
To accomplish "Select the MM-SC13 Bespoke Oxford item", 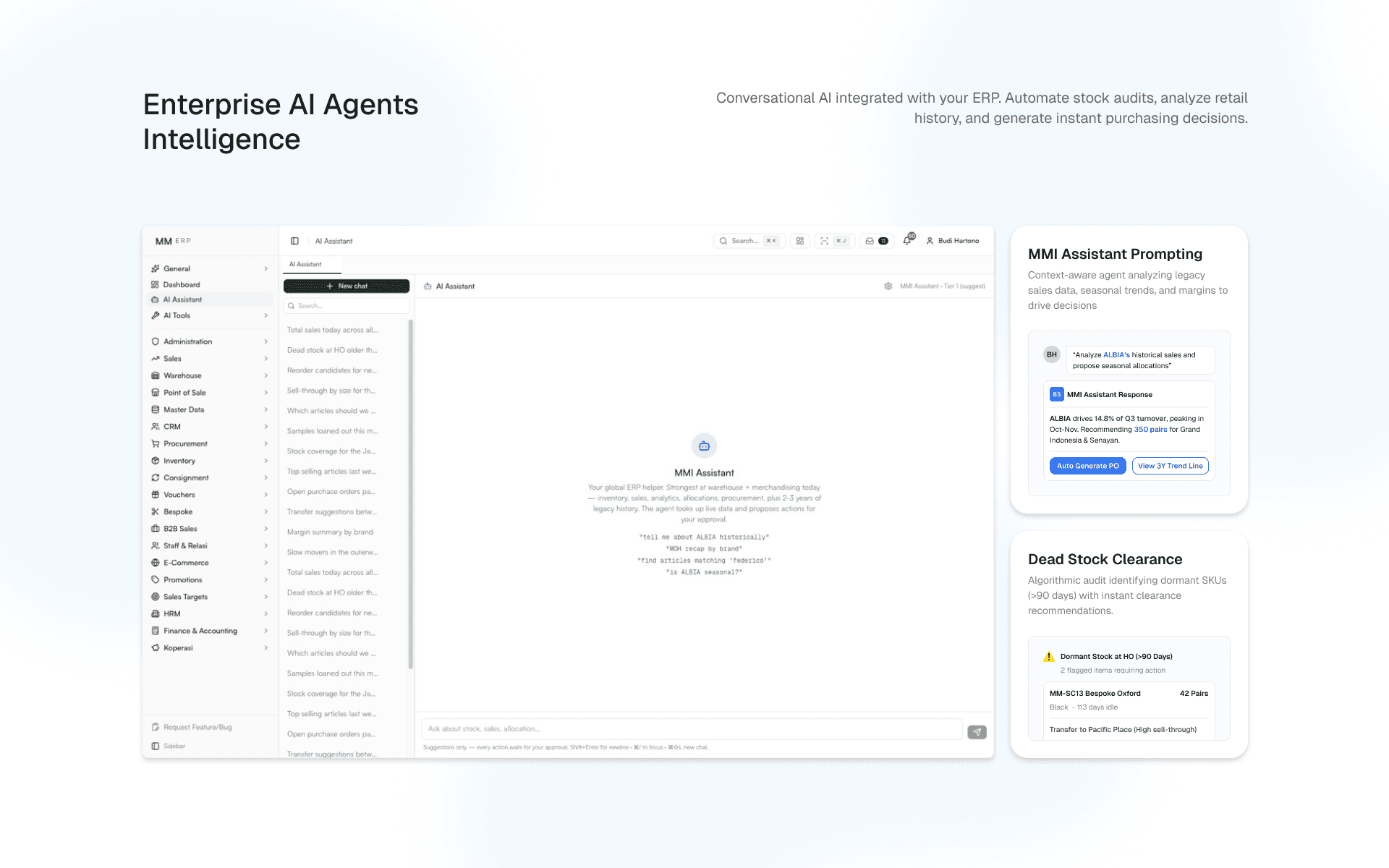I will 1129,700.
